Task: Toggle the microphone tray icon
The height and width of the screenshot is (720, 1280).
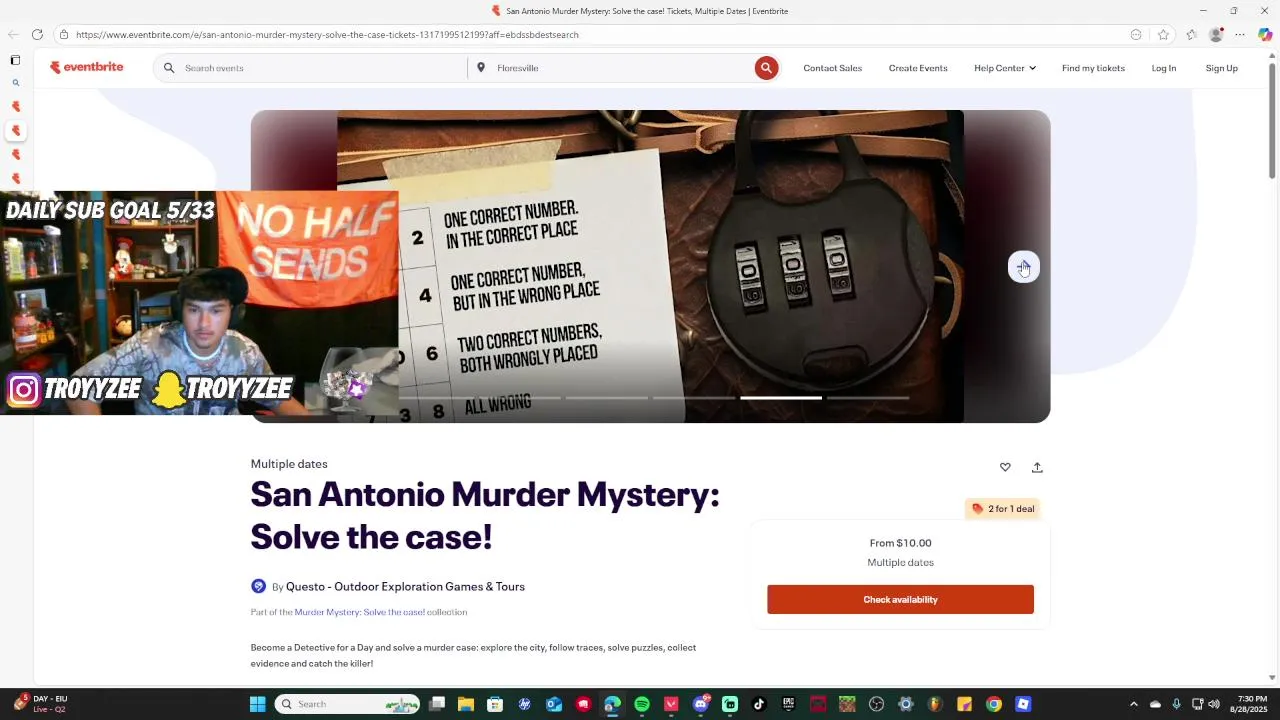Action: pyautogui.click(x=1176, y=704)
